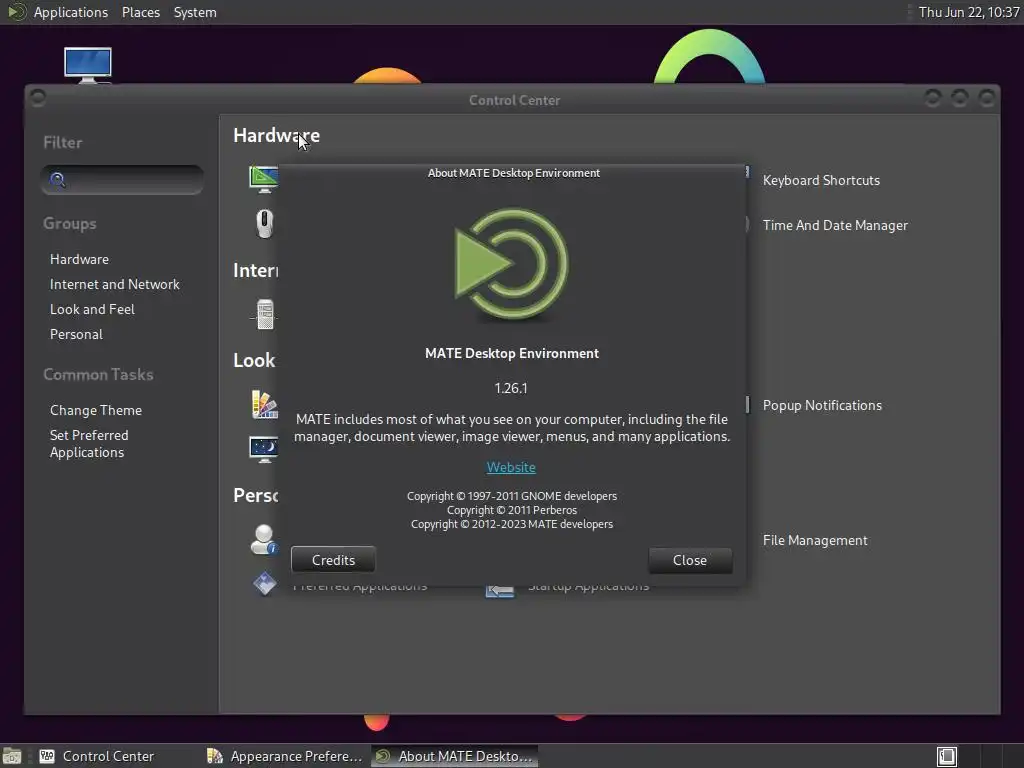This screenshot has height=768, width=1024.
Task: Open the Website link in About dialog
Action: (x=511, y=467)
